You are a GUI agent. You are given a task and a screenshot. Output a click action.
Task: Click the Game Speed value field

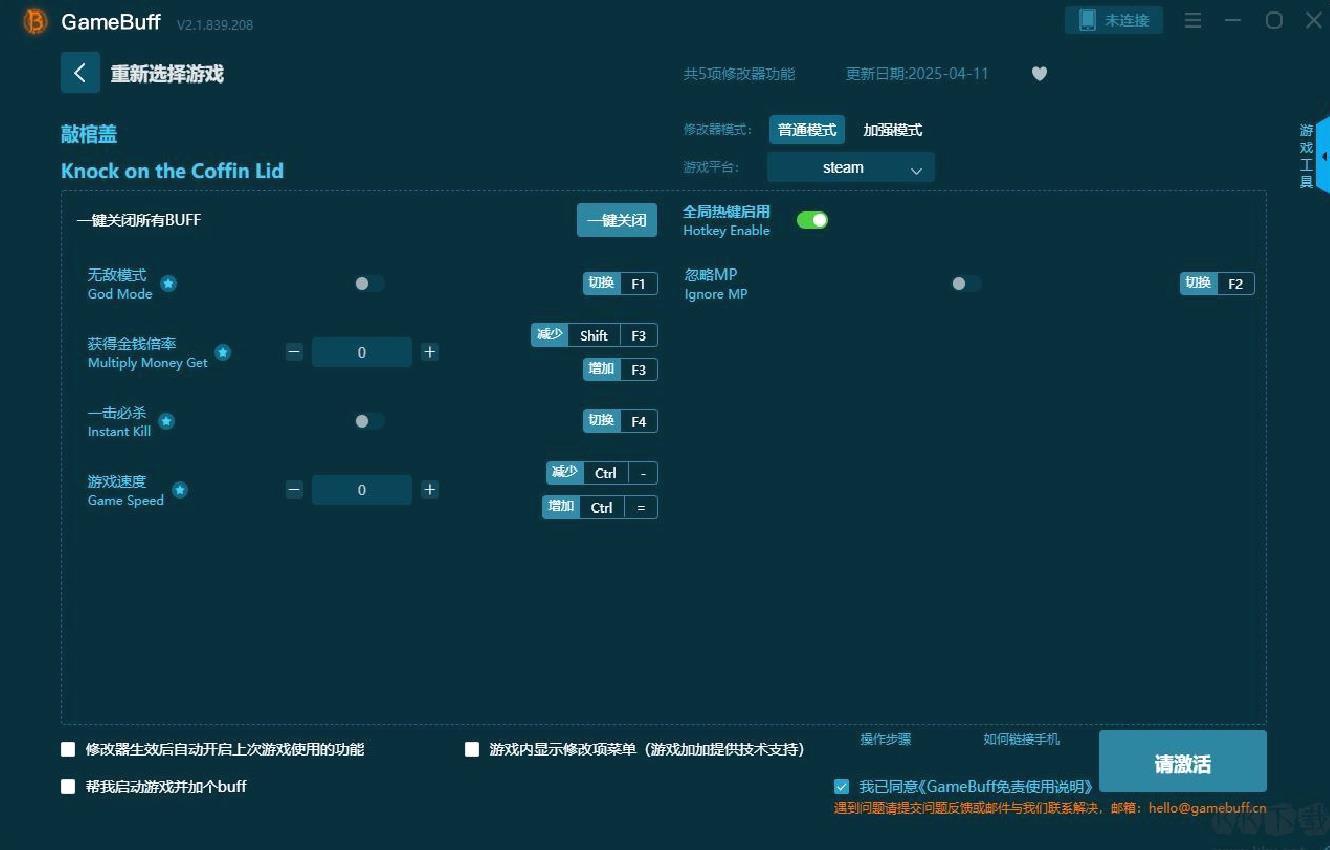point(362,490)
